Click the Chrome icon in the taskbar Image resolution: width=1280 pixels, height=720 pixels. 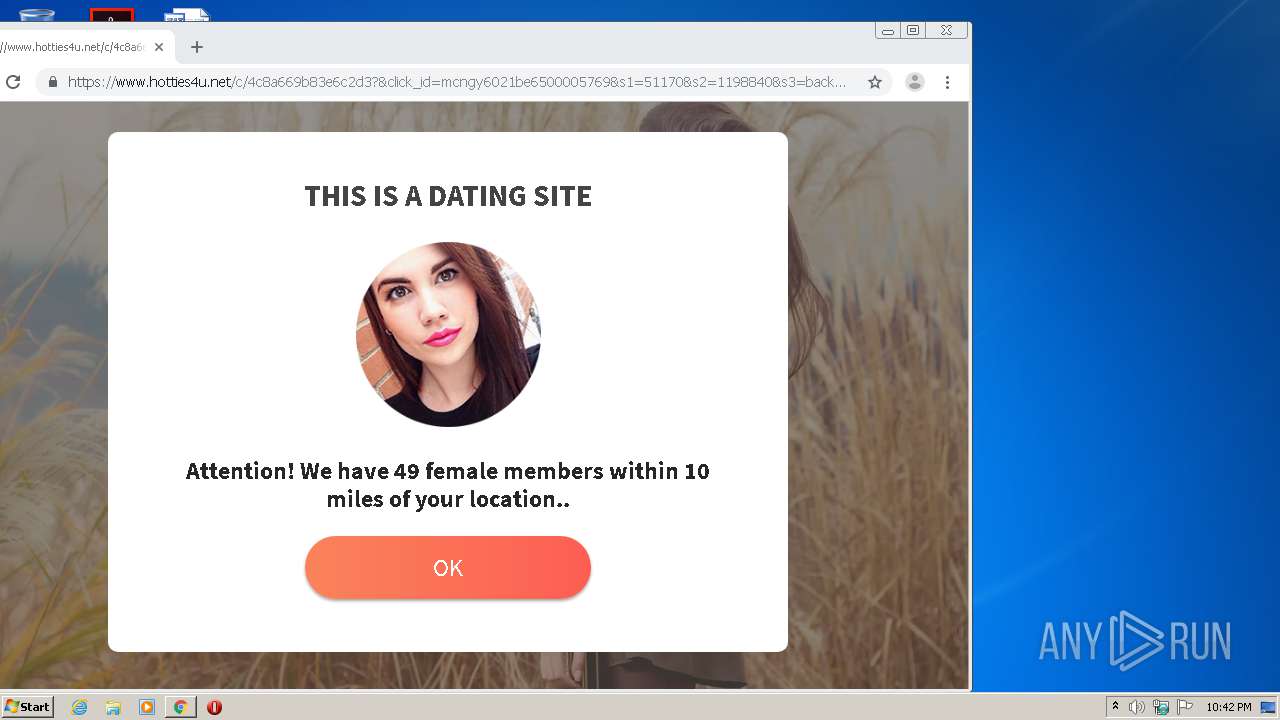point(180,707)
